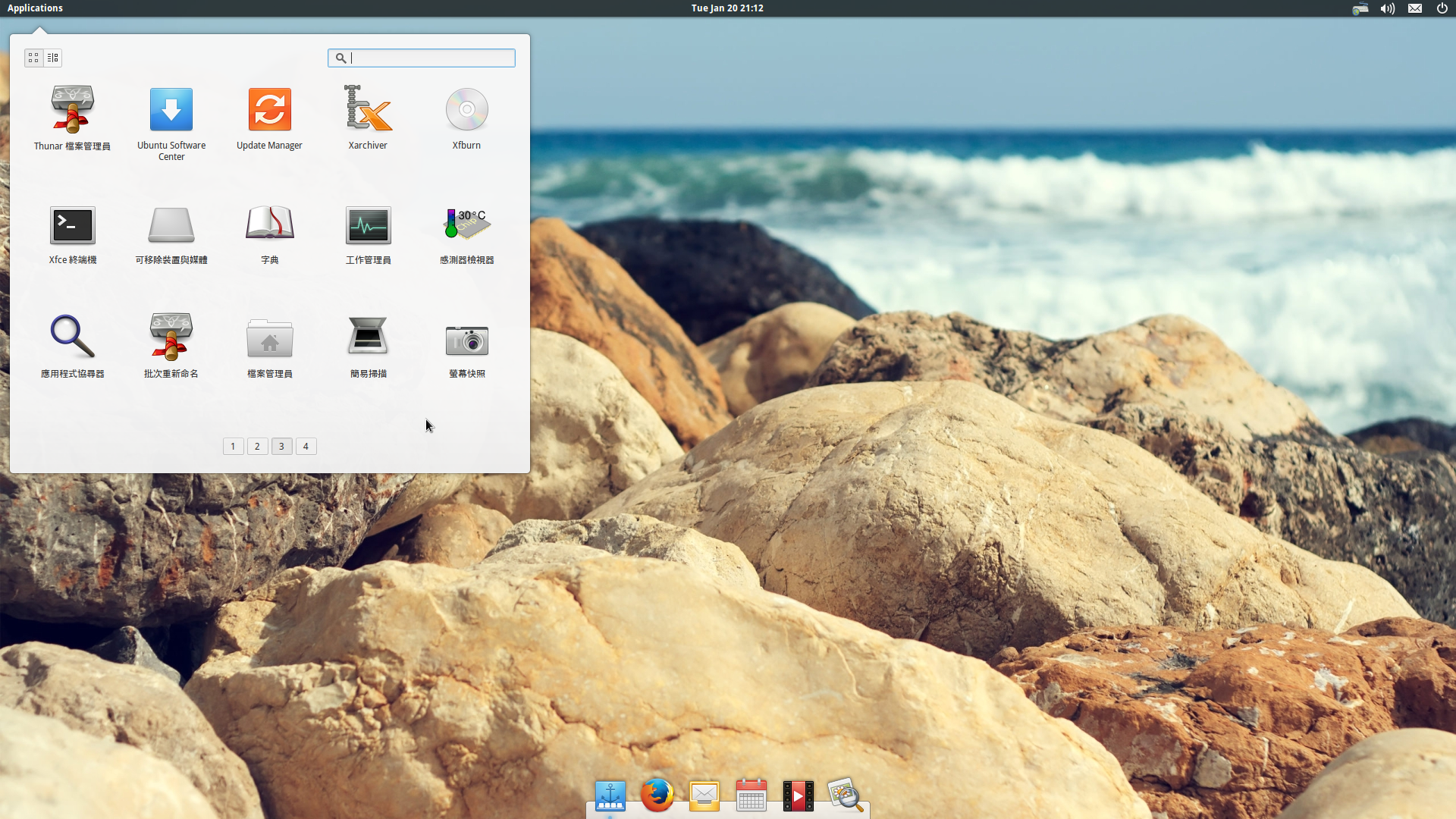The width and height of the screenshot is (1456, 819).
Task: Open Thunar file manager icon
Action: point(72,109)
